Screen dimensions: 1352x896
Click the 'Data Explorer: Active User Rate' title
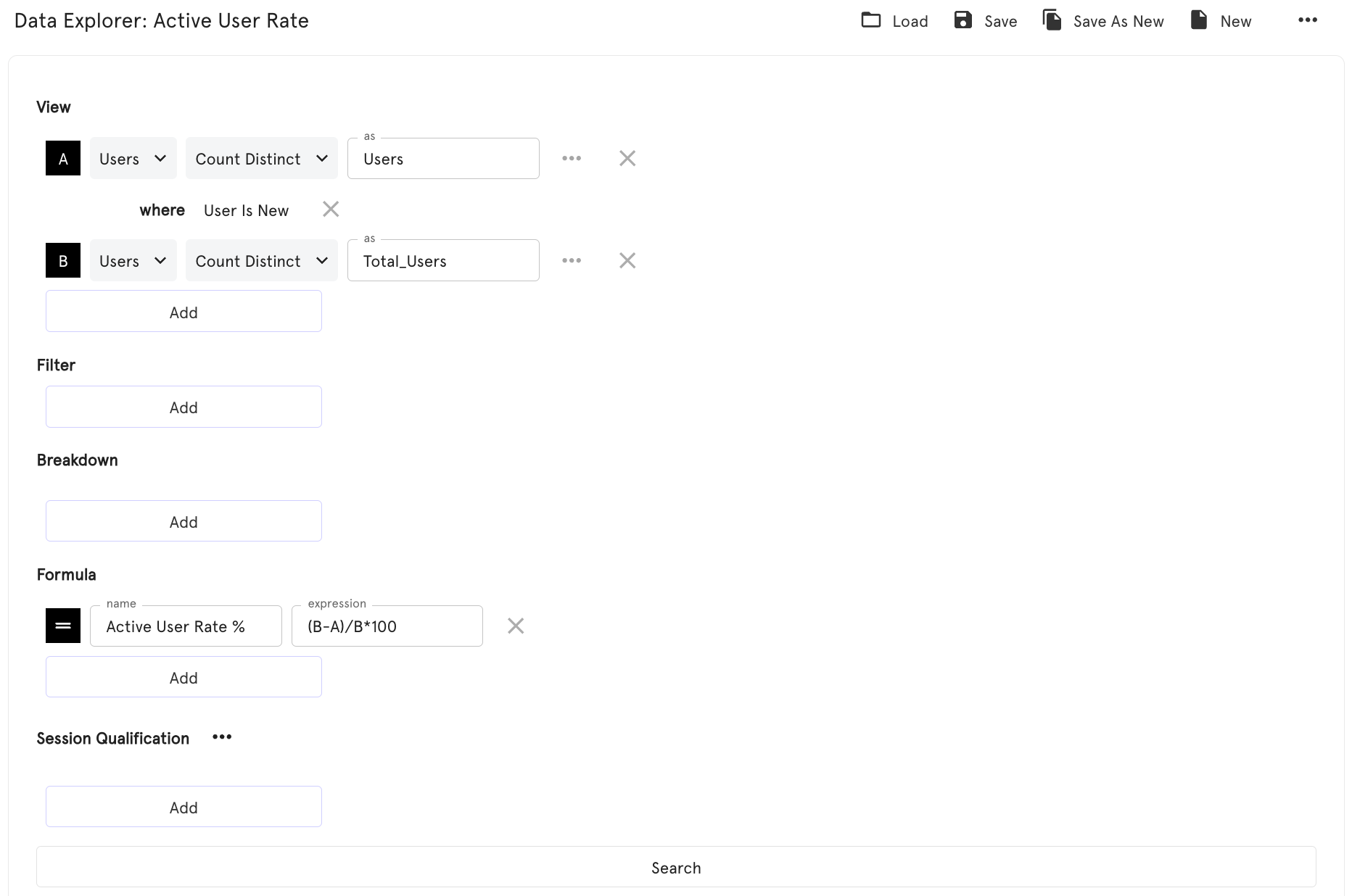coord(161,20)
